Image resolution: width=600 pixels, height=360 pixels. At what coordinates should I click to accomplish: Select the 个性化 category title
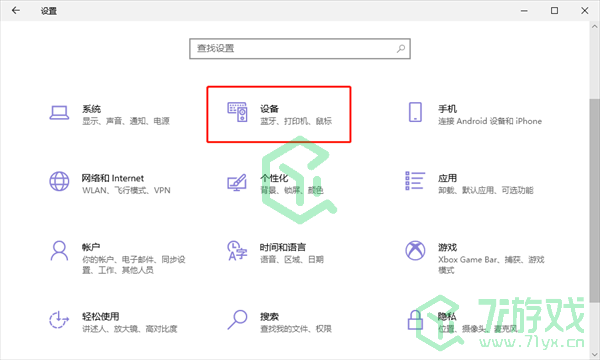coord(274,178)
